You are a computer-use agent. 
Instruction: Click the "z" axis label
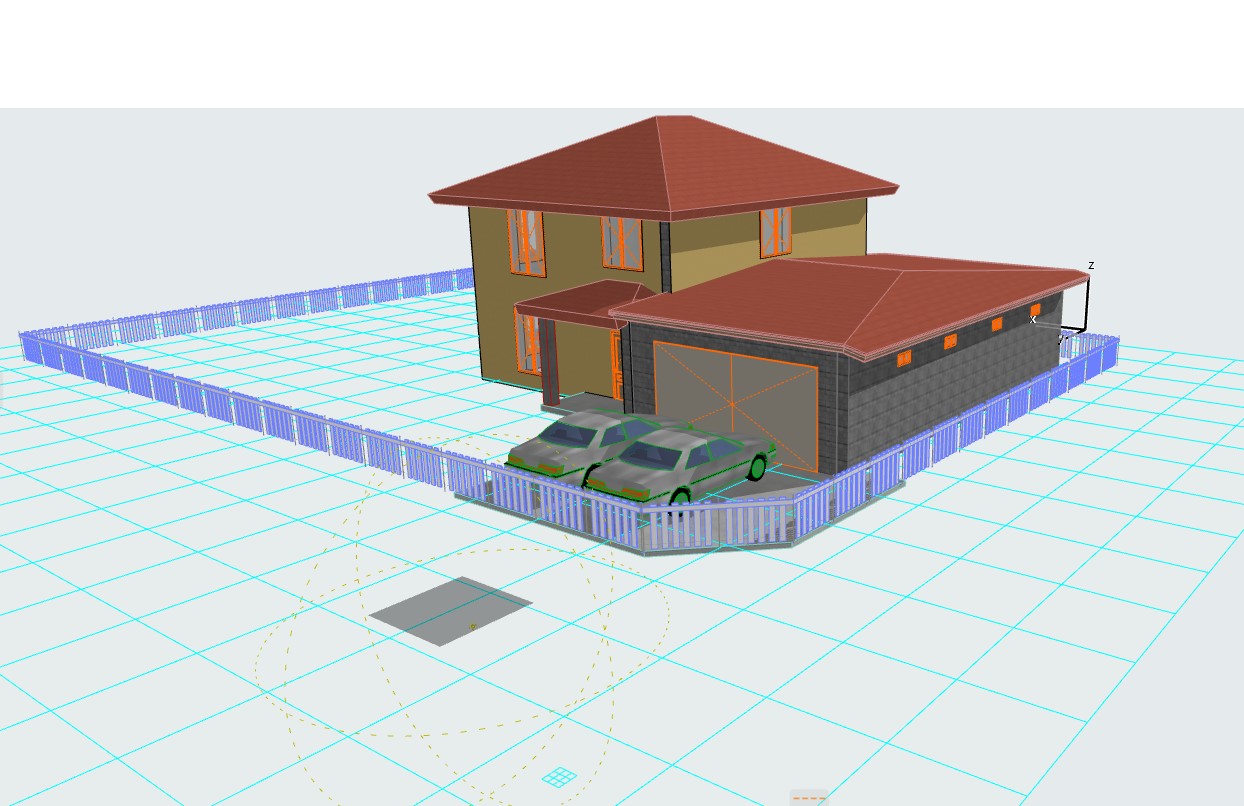coord(1091,265)
